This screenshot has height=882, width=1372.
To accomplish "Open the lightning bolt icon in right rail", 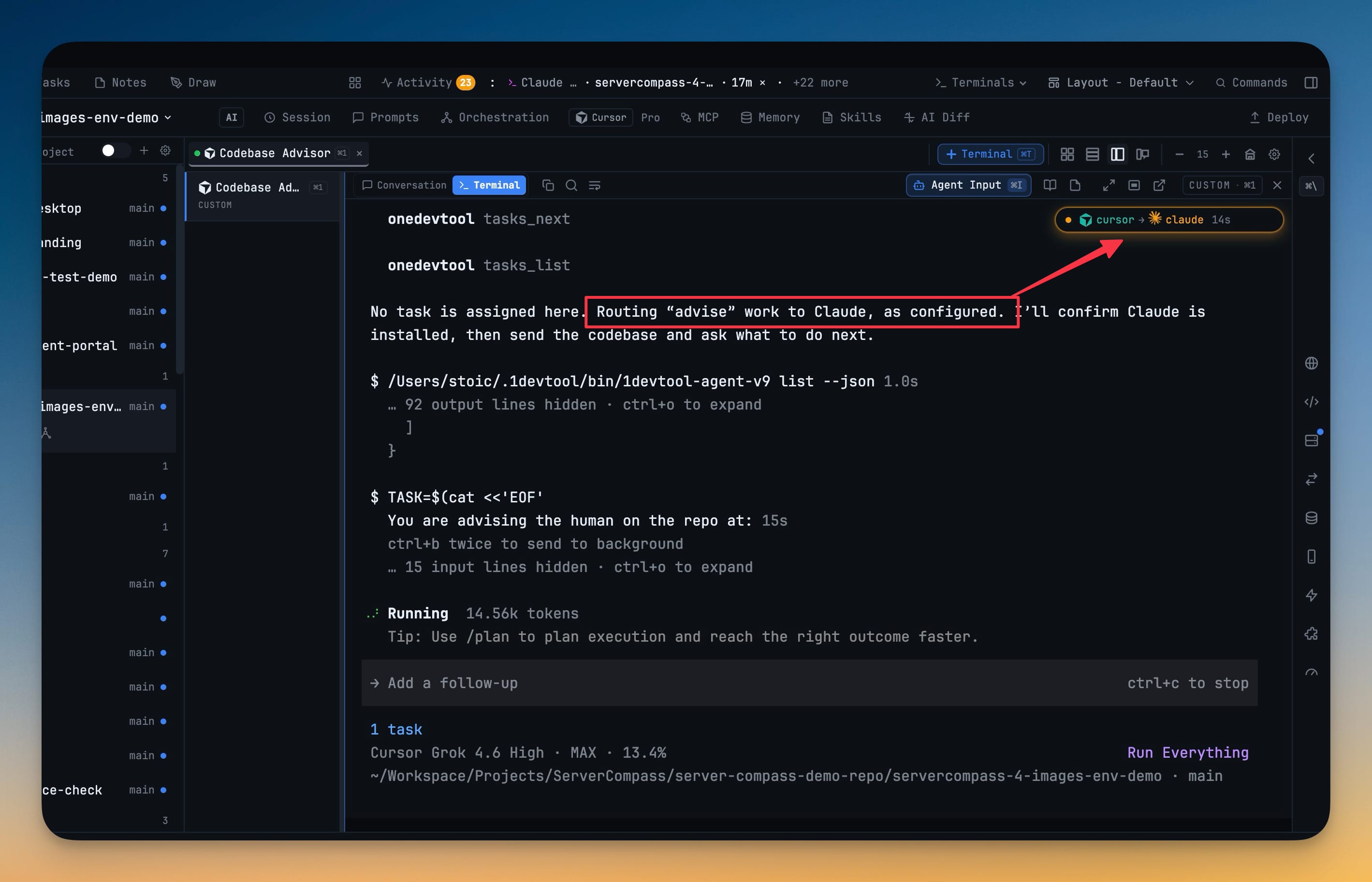I will [x=1311, y=595].
